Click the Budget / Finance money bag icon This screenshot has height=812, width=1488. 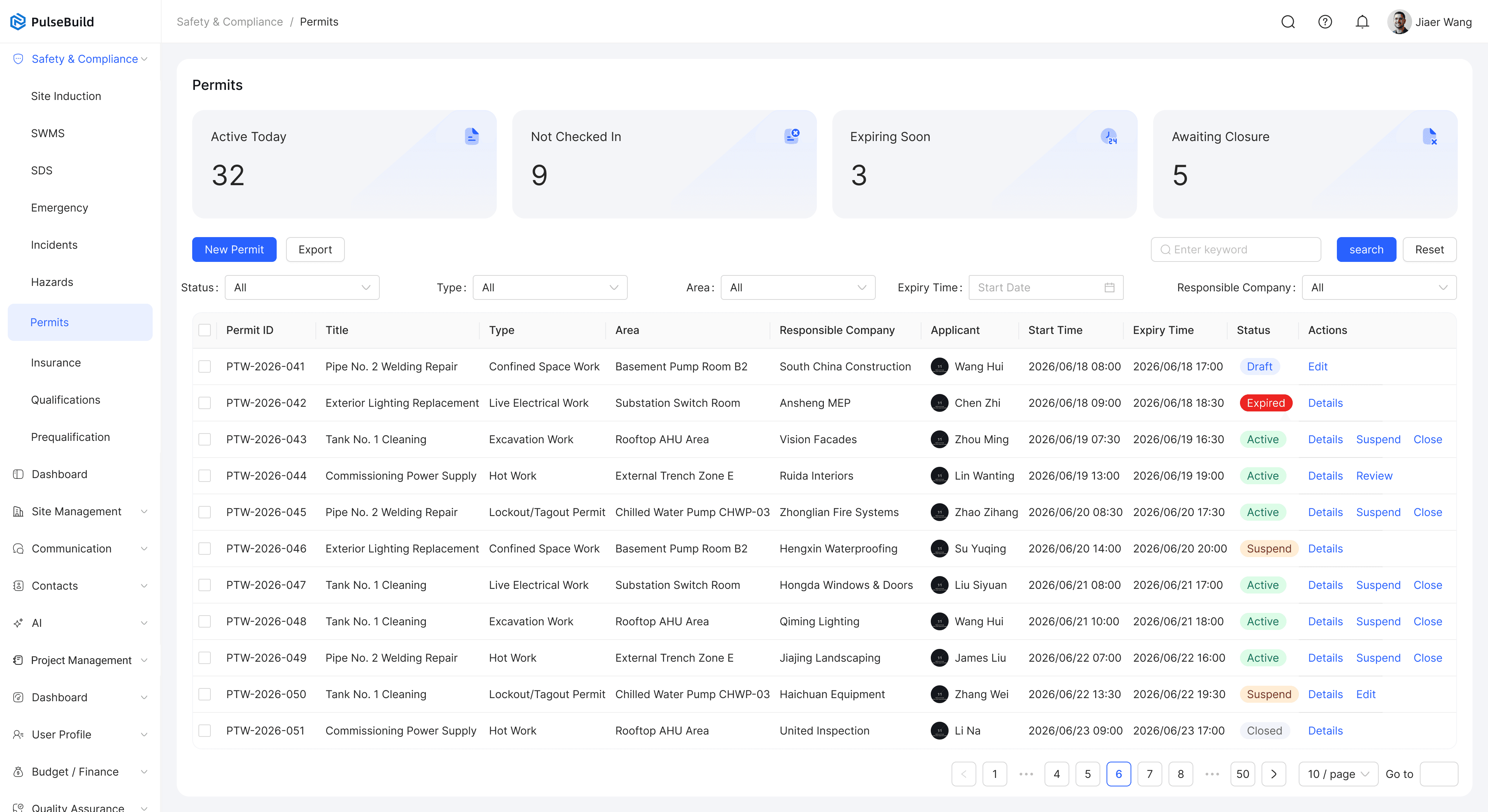18,772
